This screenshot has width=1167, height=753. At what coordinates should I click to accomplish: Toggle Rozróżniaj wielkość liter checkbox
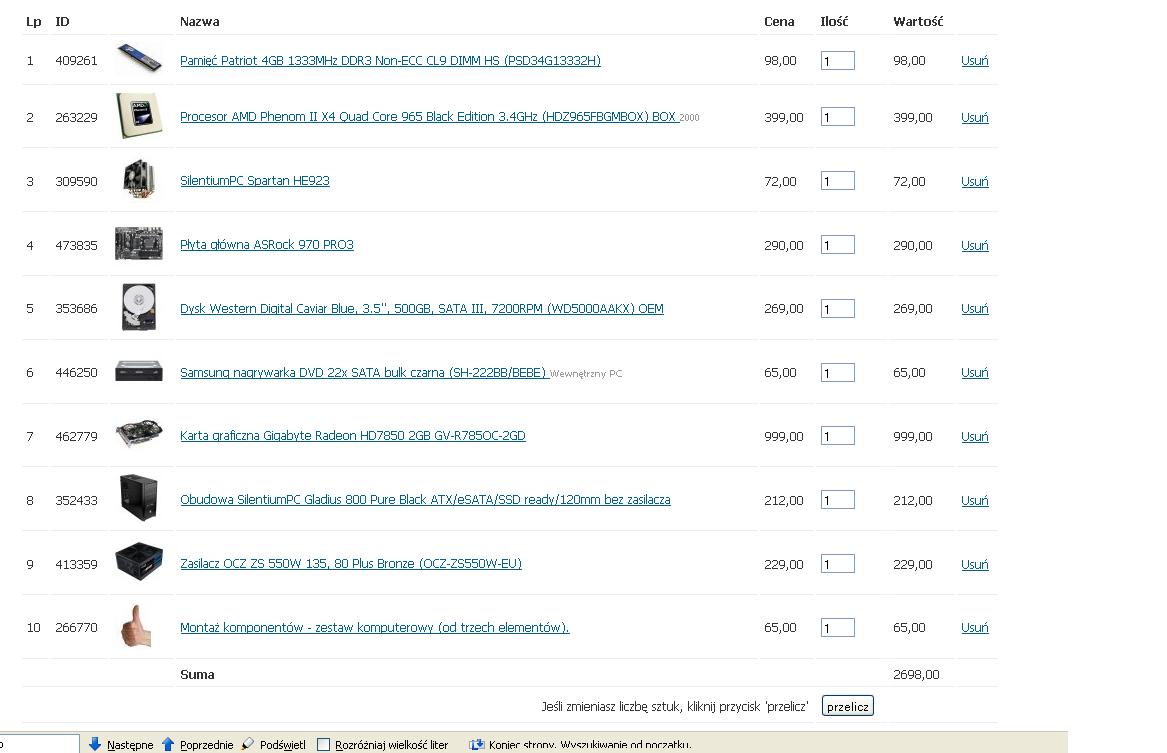323,745
